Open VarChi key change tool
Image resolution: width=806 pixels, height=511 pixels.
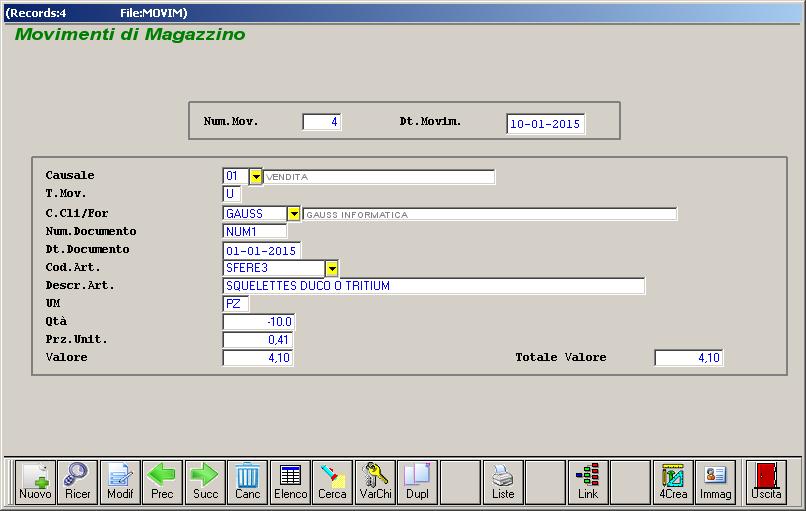[x=375, y=482]
